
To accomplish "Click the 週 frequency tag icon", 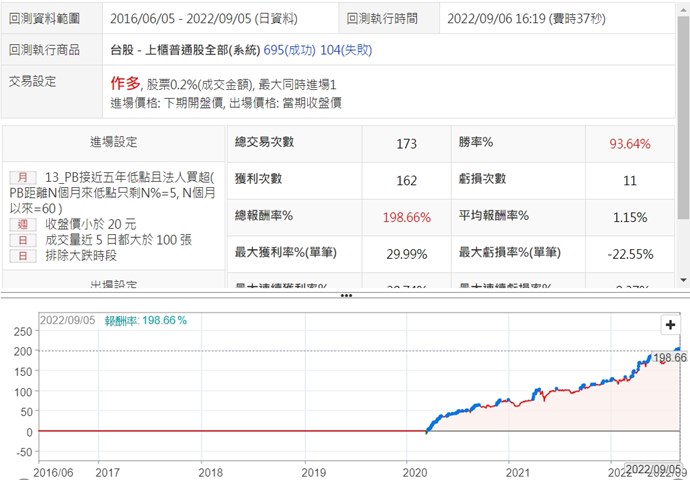I will point(23,224).
